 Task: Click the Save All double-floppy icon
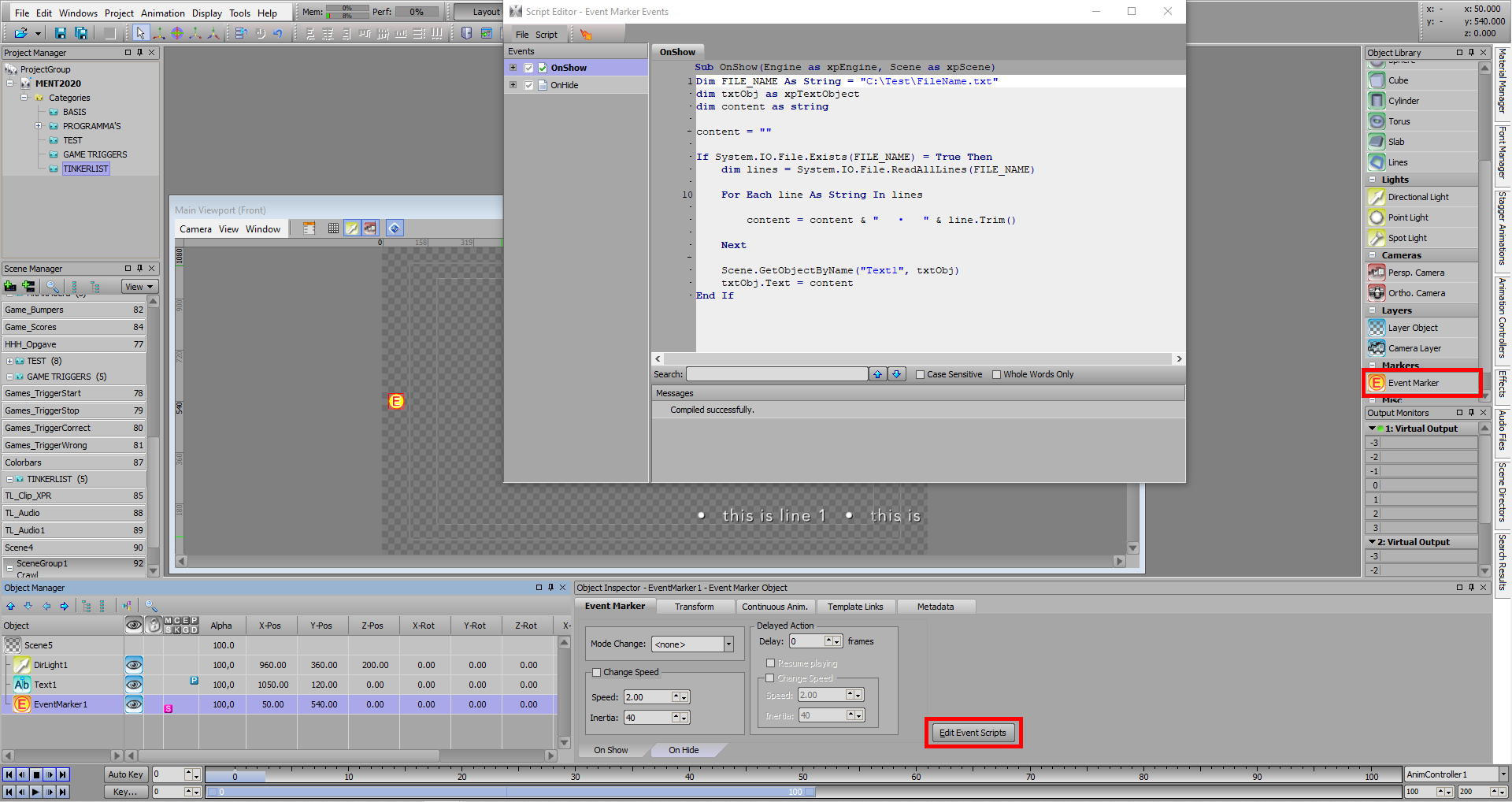tap(81, 33)
